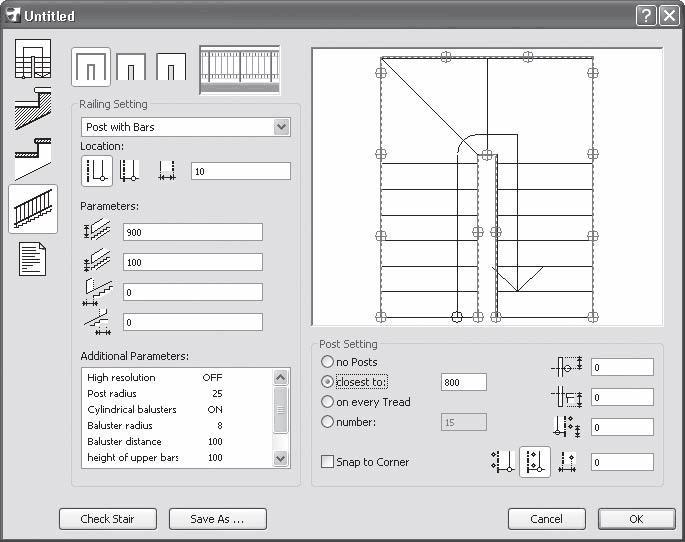
Task: Click the Save As ... button
Action: [218, 519]
